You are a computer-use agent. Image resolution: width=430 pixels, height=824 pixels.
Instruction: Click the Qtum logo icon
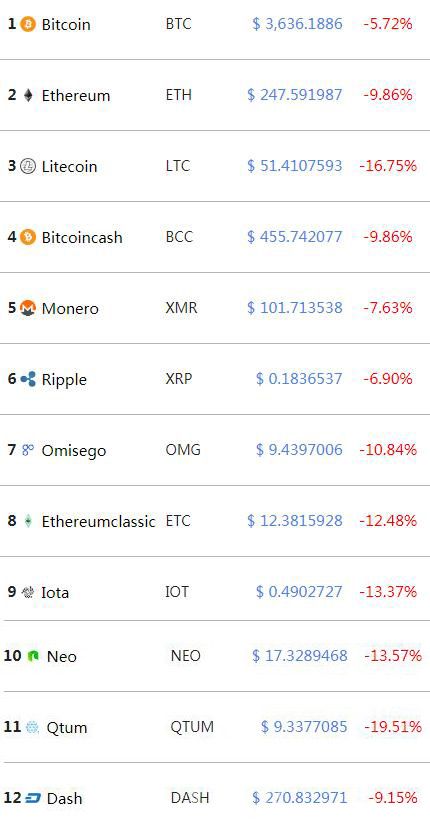pyautogui.click(x=33, y=727)
